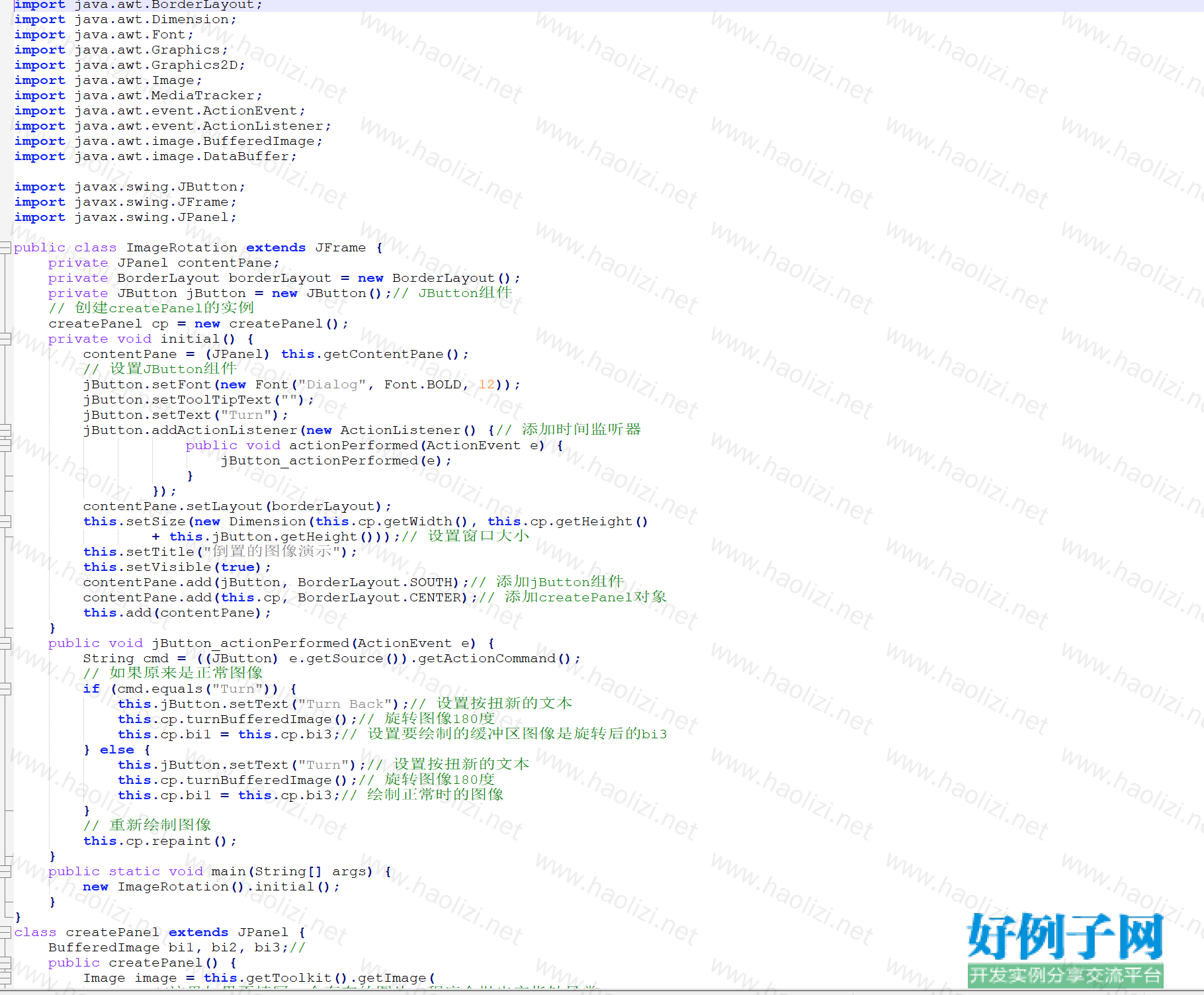Collapse the initial() method fold marker

[x=5, y=339]
